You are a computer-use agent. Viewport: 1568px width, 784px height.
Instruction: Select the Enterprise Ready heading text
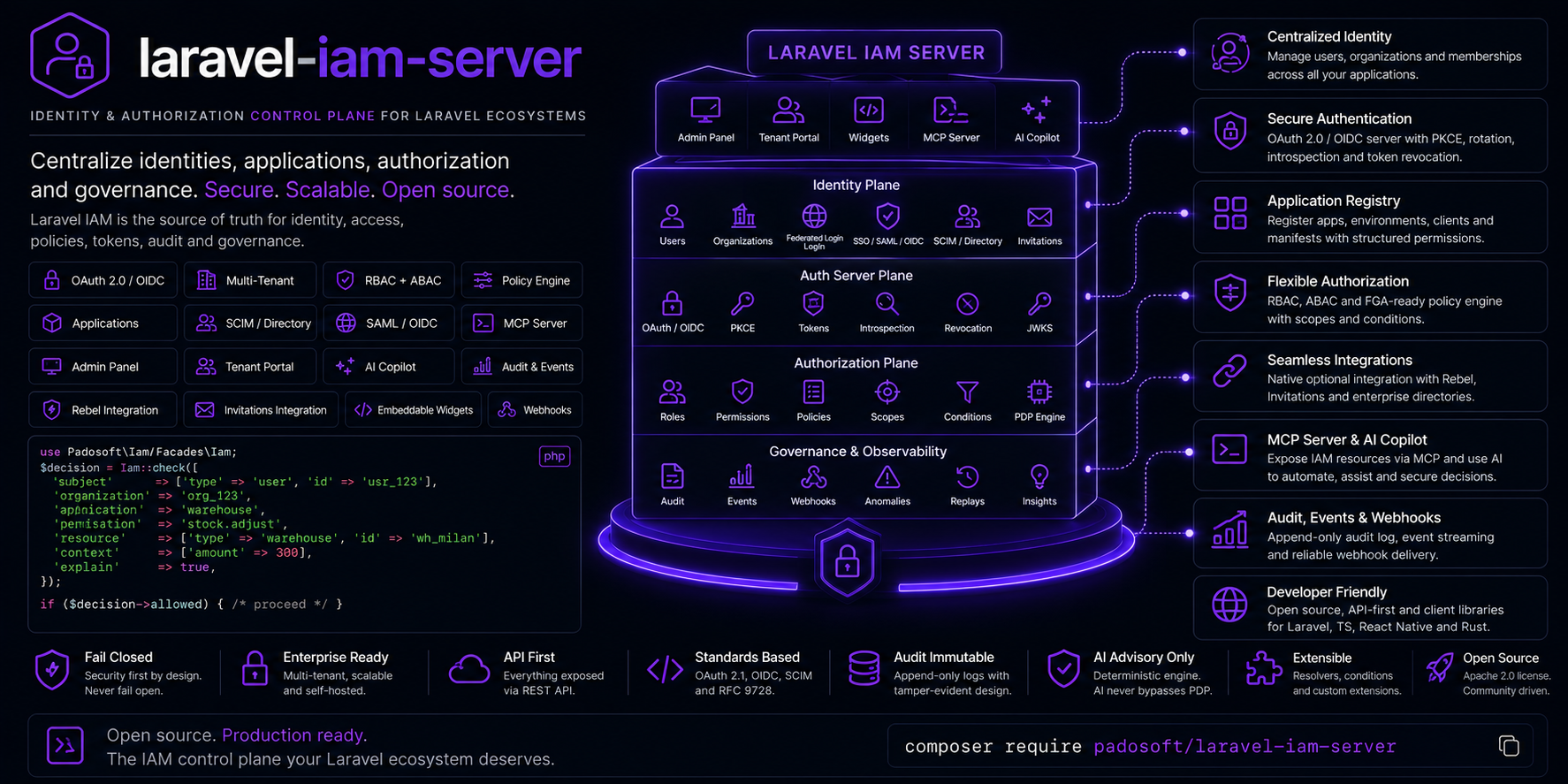pyautogui.click(x=335, y=657)
